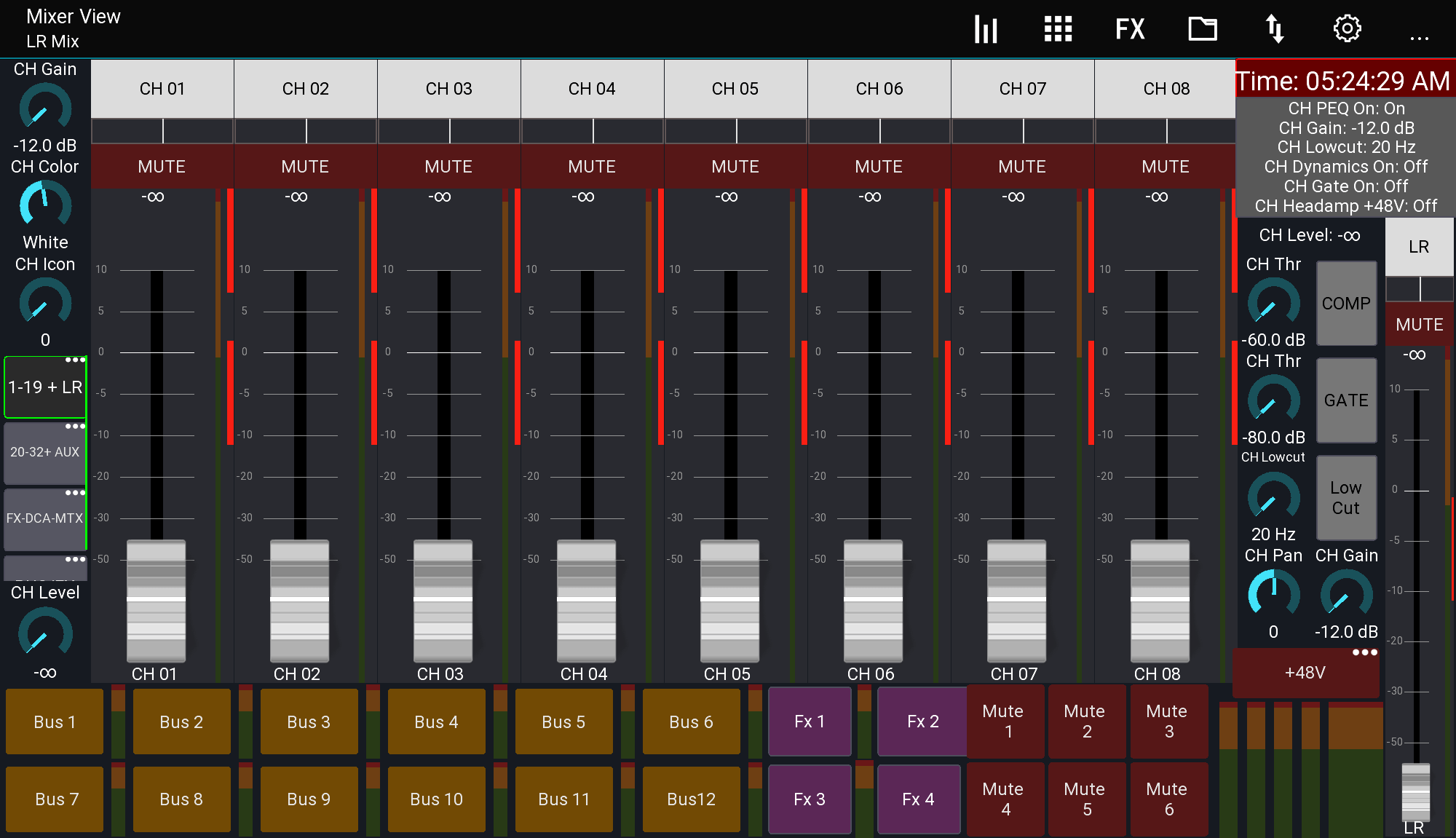Open the FX rack
Viewport: 1456px width, 838px height.
pos(1130,29)
